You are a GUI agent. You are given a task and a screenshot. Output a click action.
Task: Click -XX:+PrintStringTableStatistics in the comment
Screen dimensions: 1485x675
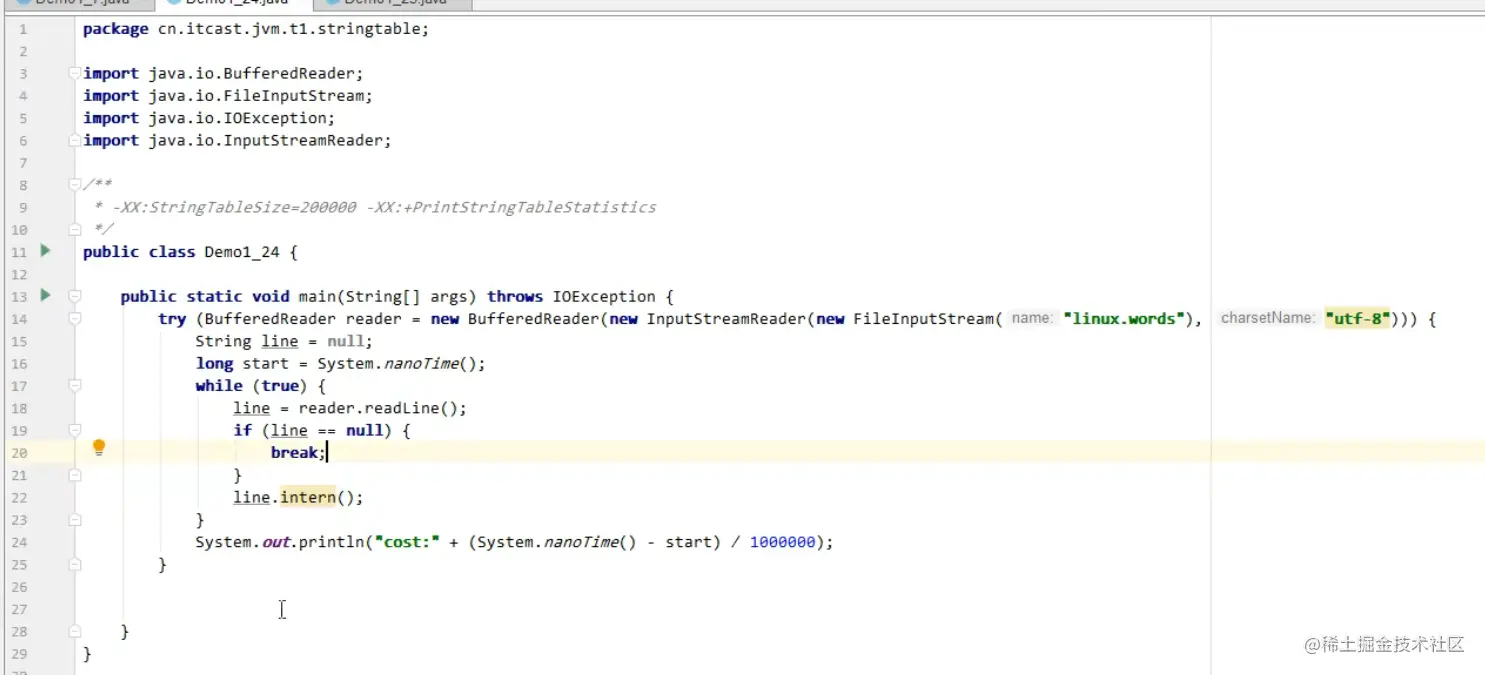[x=511, y=207]
